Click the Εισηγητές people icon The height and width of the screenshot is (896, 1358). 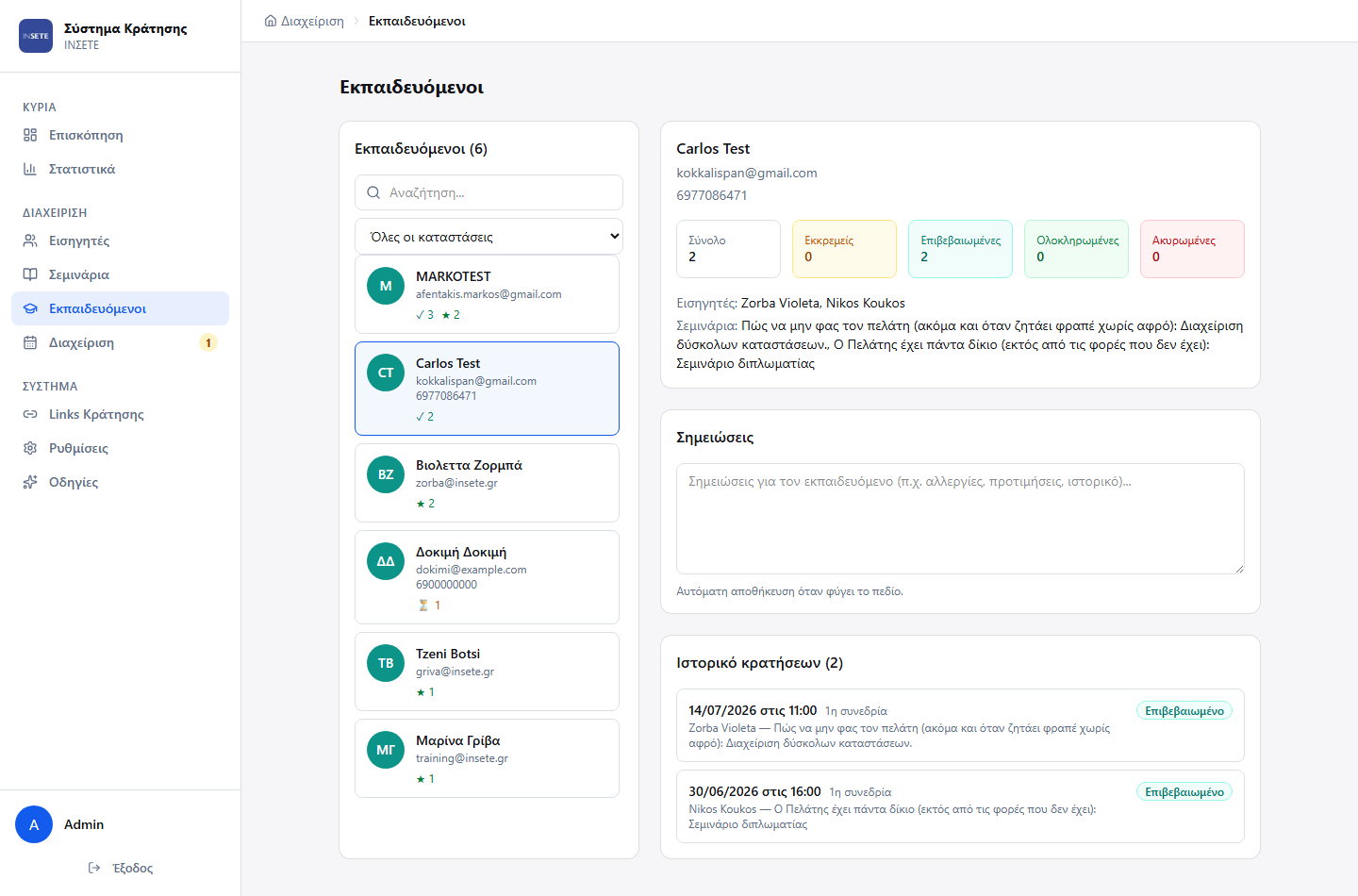coord(30,241)
